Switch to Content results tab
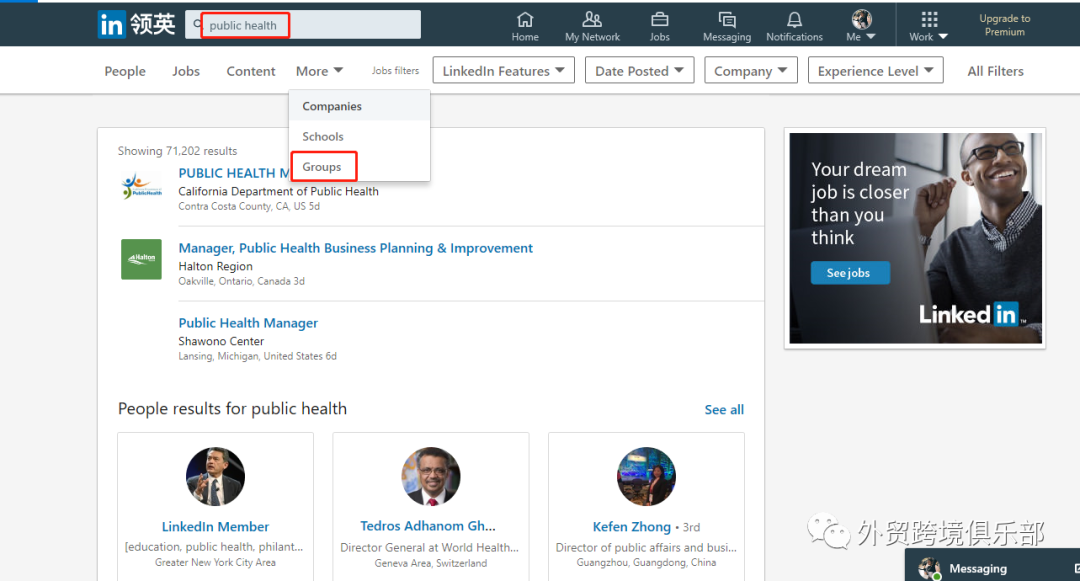1080x581 pixels. point(251,71)
